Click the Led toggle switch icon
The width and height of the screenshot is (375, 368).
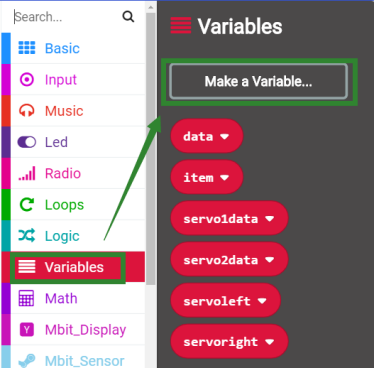[x=27, y=142]
